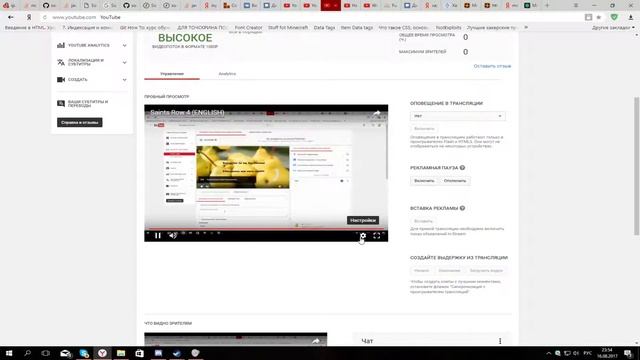Open the chat three-dot options menu
This screenshot has width=640, height=360.
pos(500,341)
